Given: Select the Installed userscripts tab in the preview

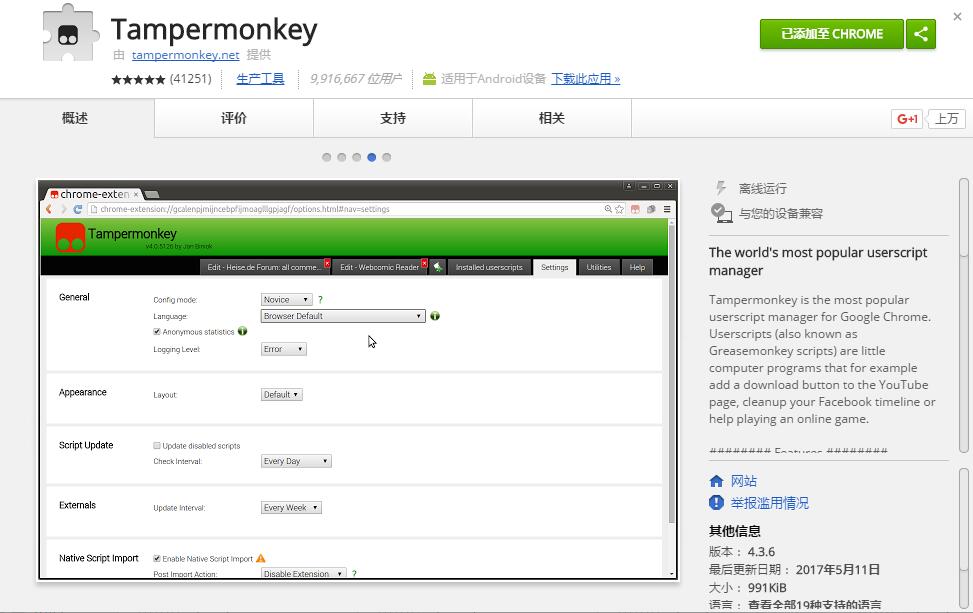Looking at the screenshot, I should click(x=489, y=267).
